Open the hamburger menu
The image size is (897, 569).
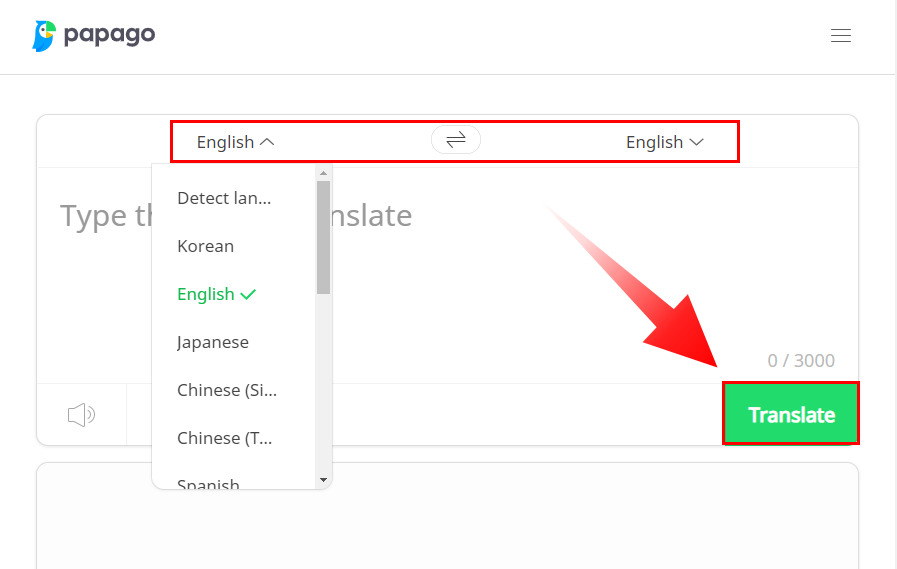coord(840,35)
